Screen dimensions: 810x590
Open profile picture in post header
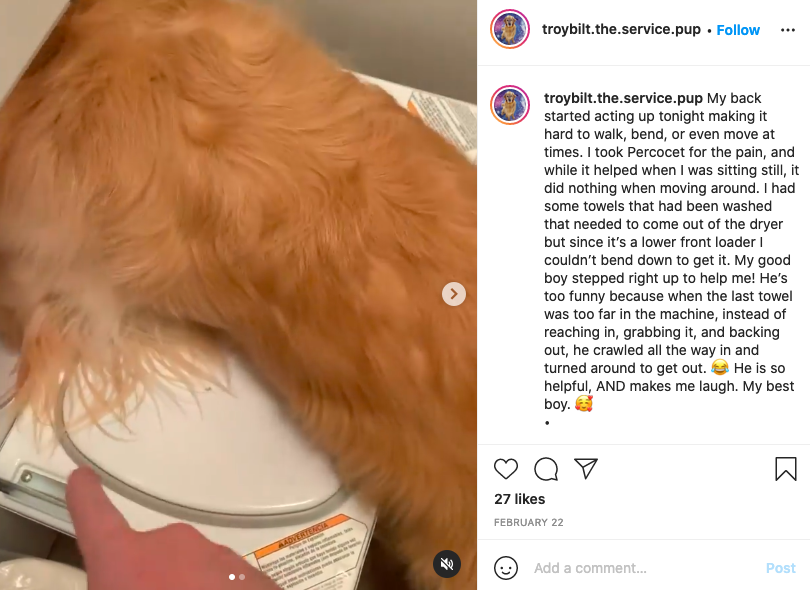[510, 29]
